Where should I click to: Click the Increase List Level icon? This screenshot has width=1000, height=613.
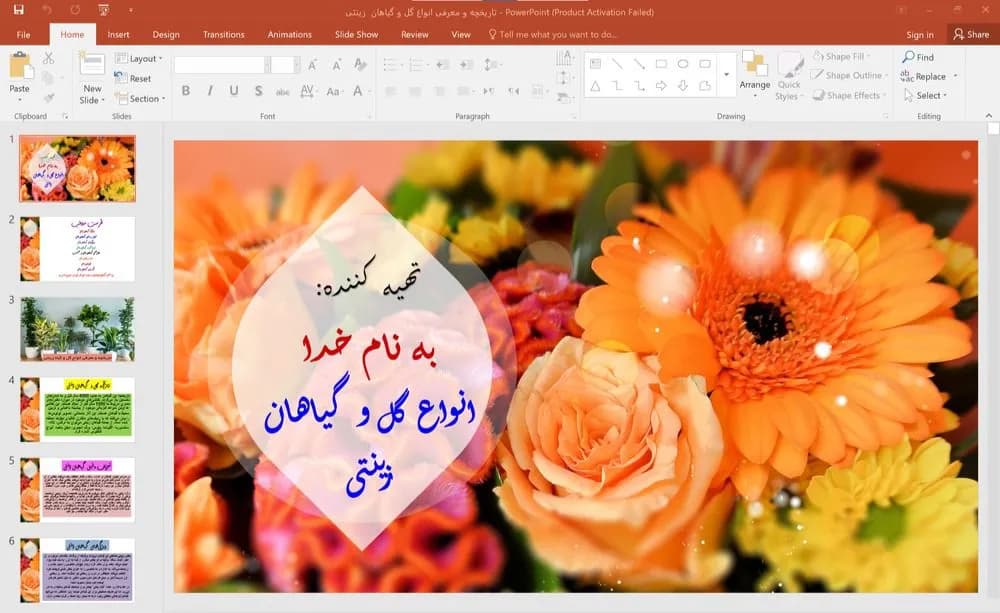(x=467, y=64)
